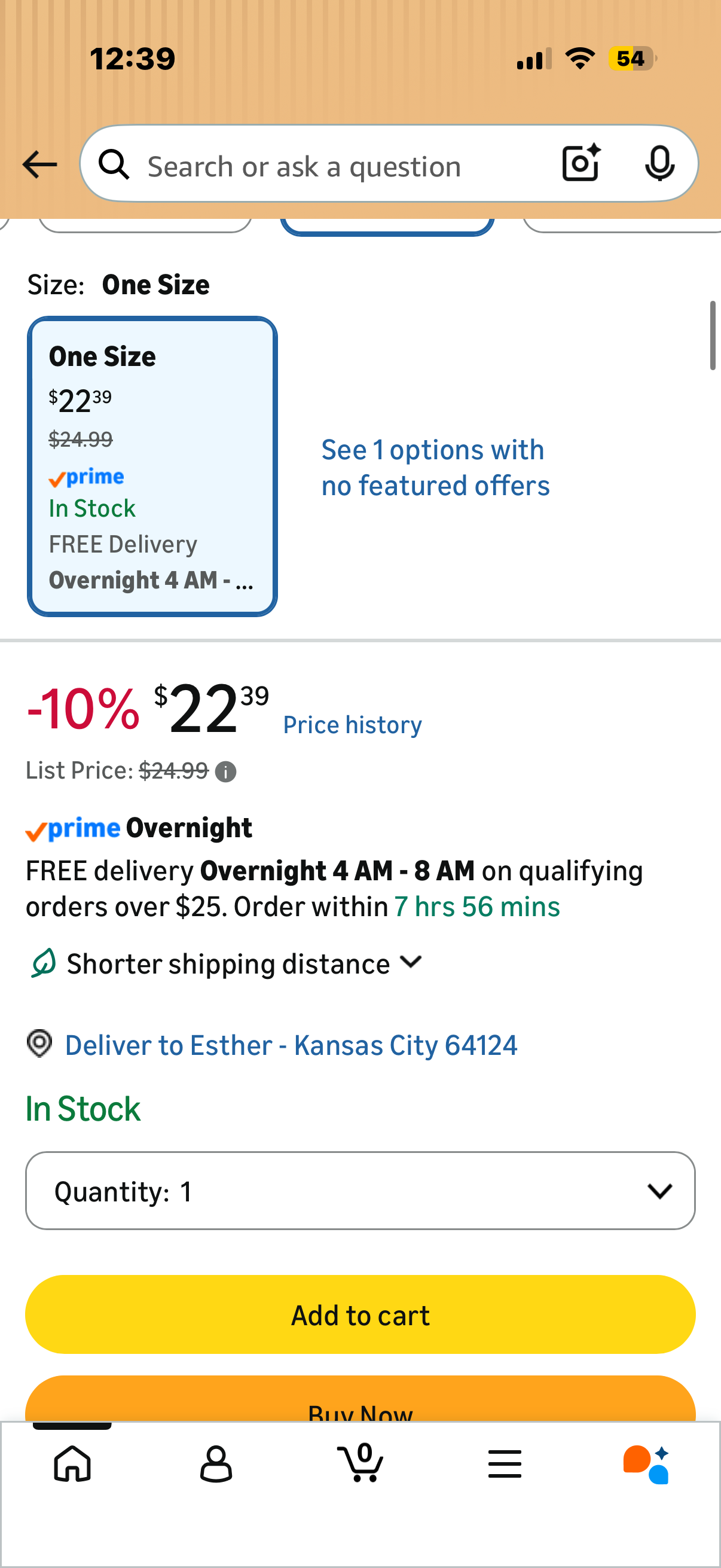Tap the back arrow icon
The width and height of the screenshot is (721, 1568).
(x=39, y=165)
